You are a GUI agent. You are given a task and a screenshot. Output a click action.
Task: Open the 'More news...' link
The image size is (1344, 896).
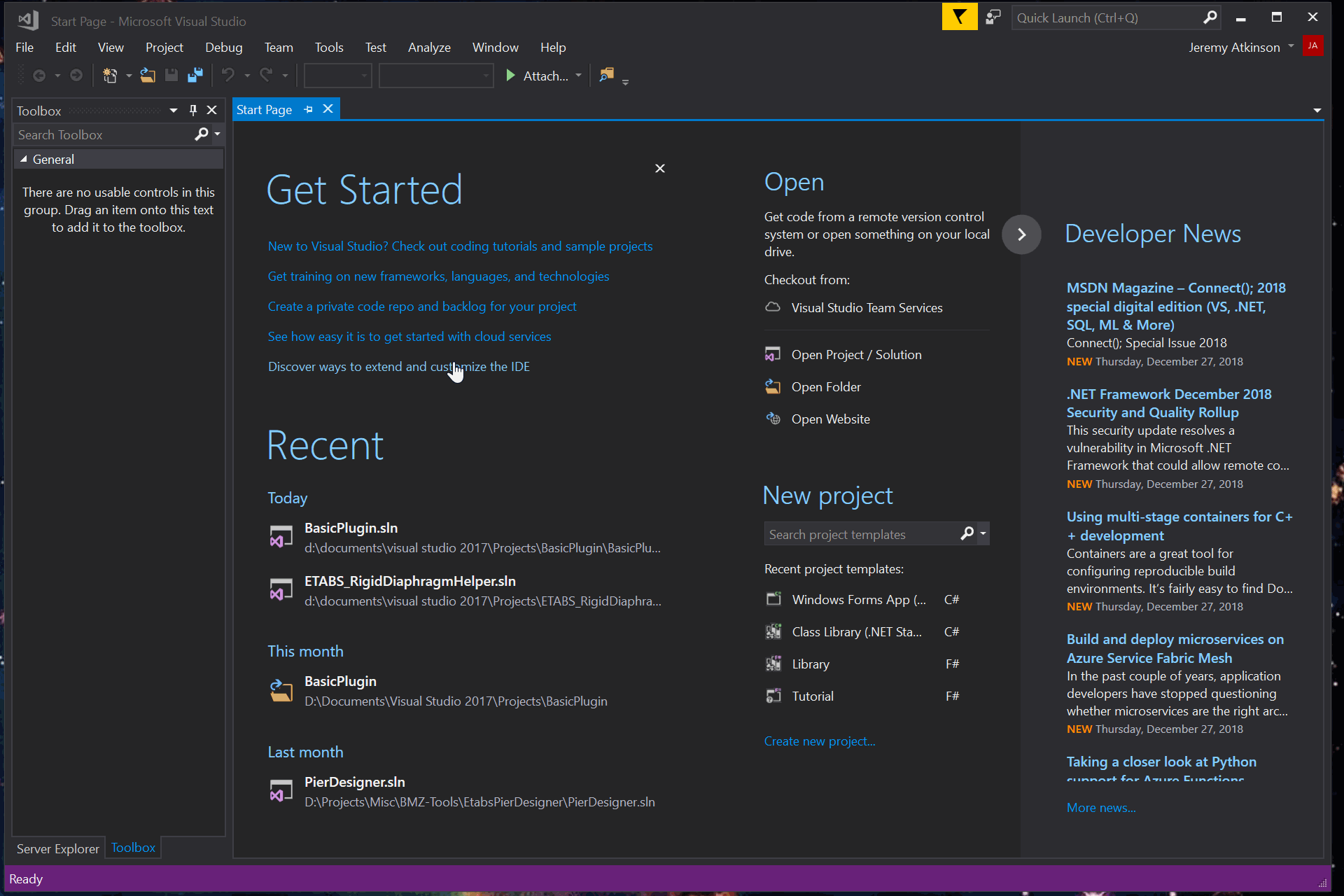pyautogui.click(x=1101, y=808)
